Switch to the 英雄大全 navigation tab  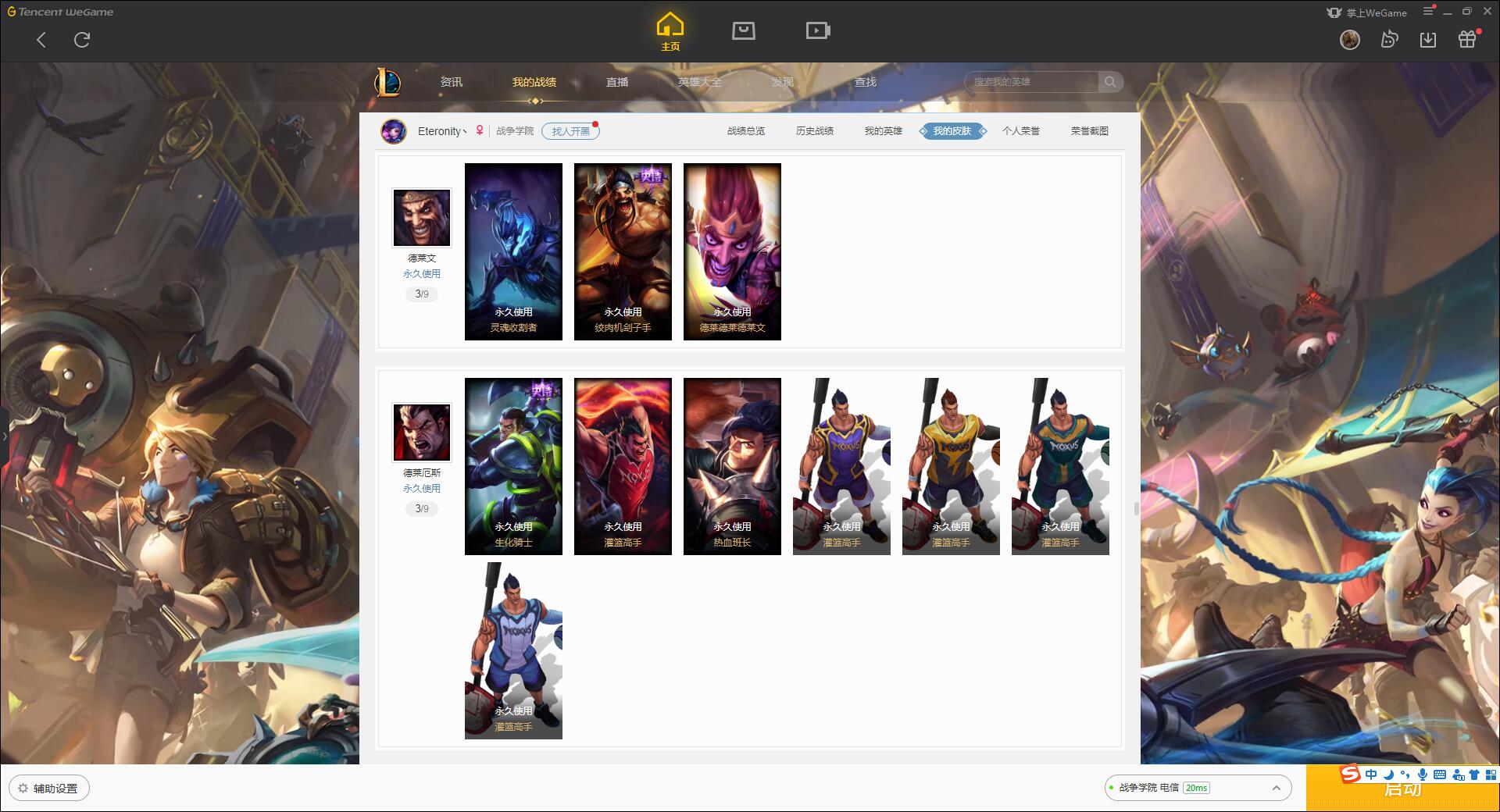pos(700,82)
